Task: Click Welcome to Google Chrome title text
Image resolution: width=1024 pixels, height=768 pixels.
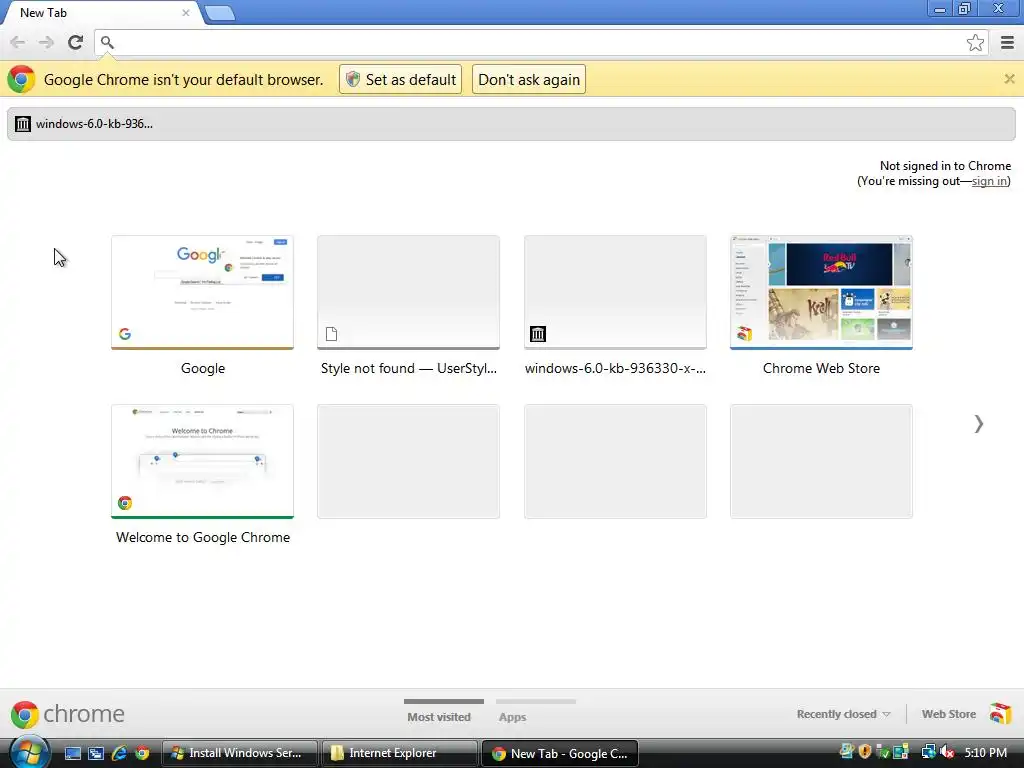Action: click(x=202, y=537)
